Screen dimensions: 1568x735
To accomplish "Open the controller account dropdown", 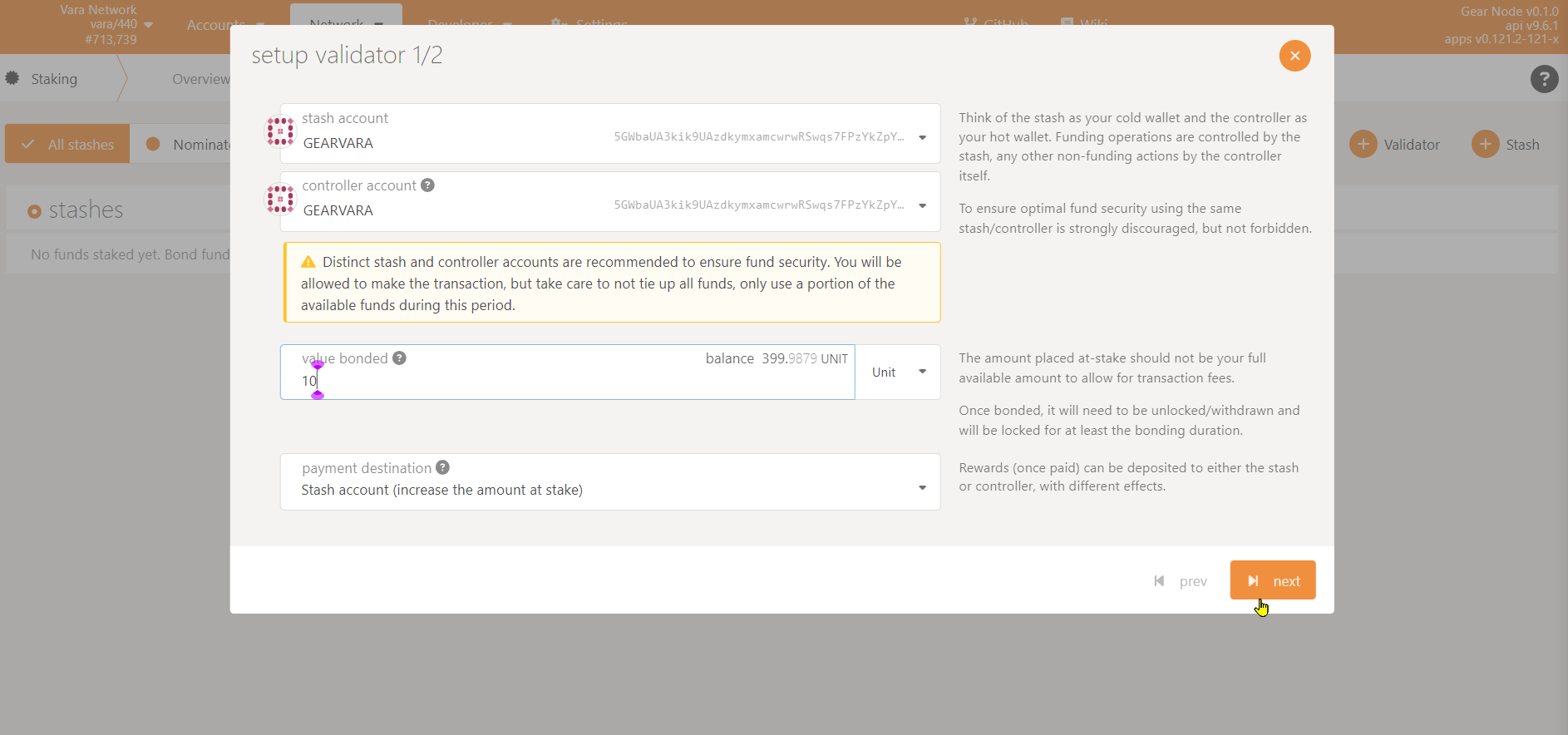I will 922,205.
